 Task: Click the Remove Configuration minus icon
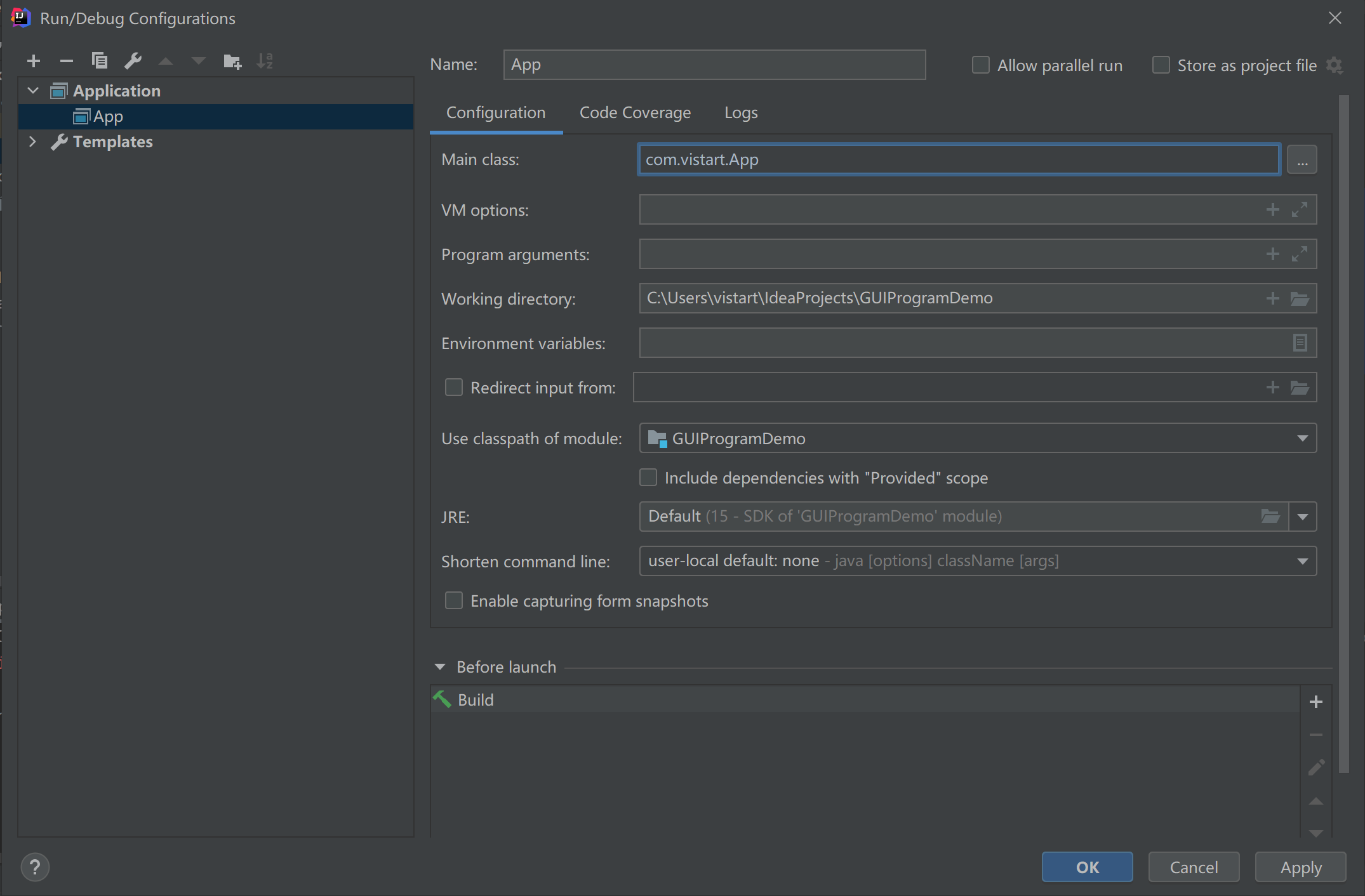click(x=67, y=61)
